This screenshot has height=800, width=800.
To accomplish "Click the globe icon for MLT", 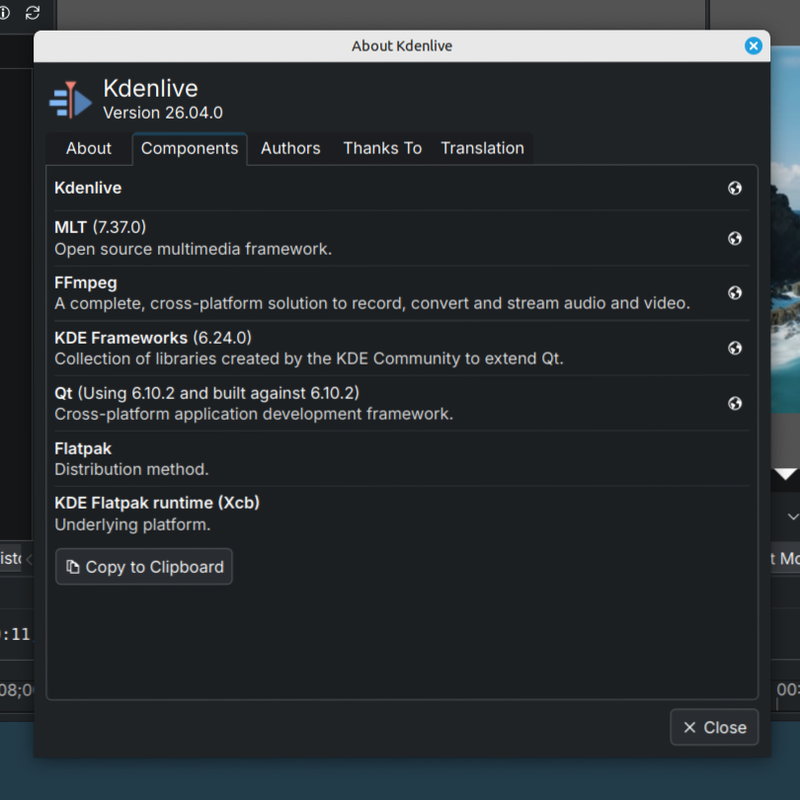I will pos(735,238).
